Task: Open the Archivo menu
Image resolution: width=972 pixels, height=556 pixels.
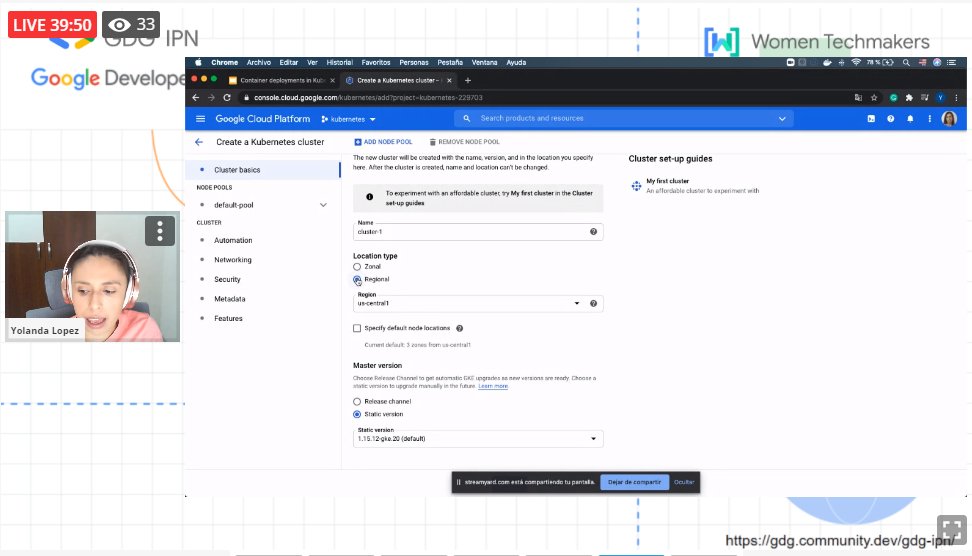Action: tap(258, 63)
